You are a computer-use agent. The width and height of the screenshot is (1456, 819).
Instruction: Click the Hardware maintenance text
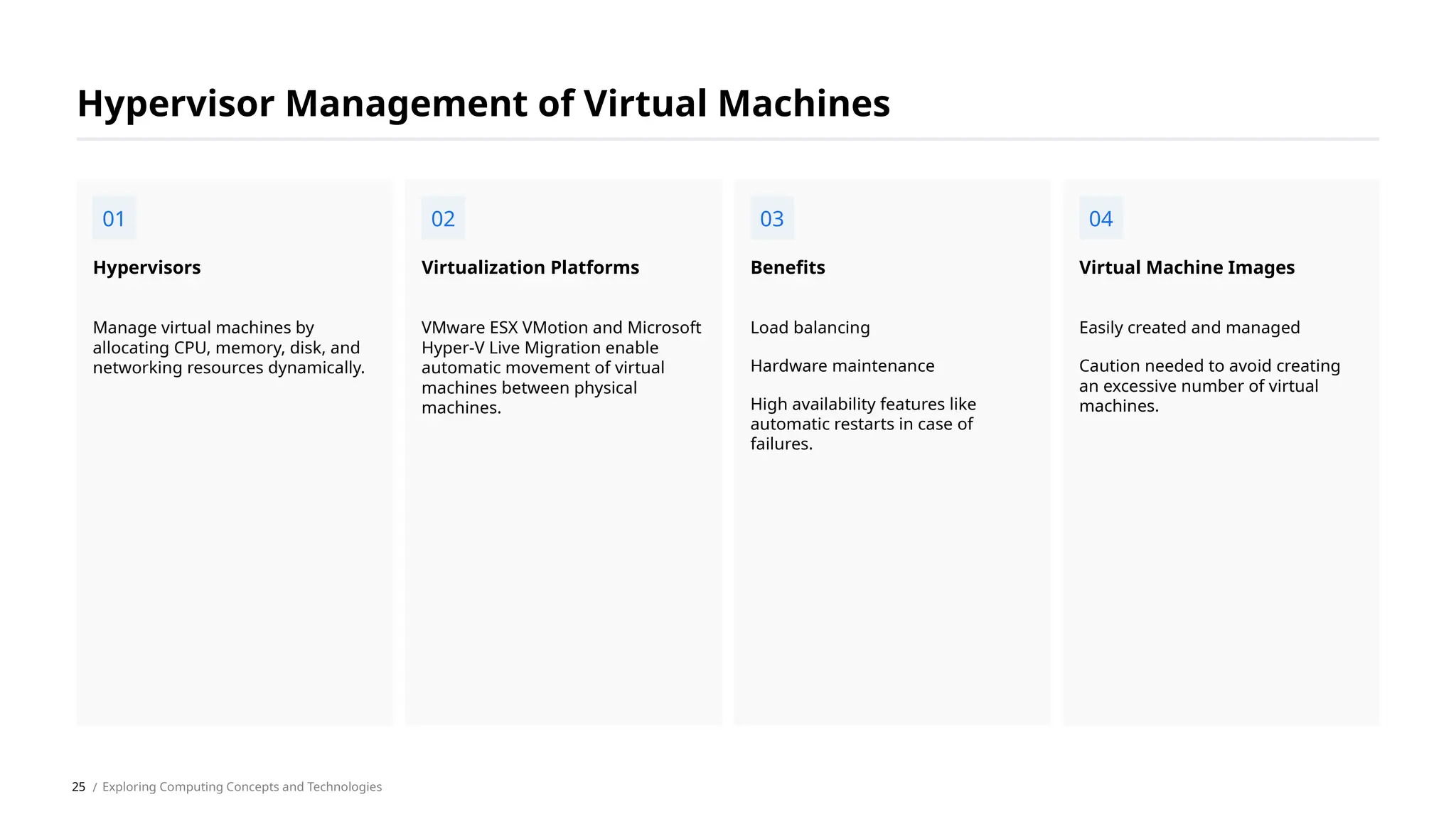point(842,366)
